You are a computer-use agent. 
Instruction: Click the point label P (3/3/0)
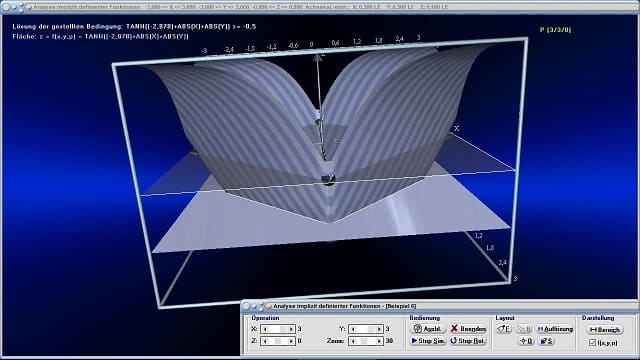click(555, 29)
